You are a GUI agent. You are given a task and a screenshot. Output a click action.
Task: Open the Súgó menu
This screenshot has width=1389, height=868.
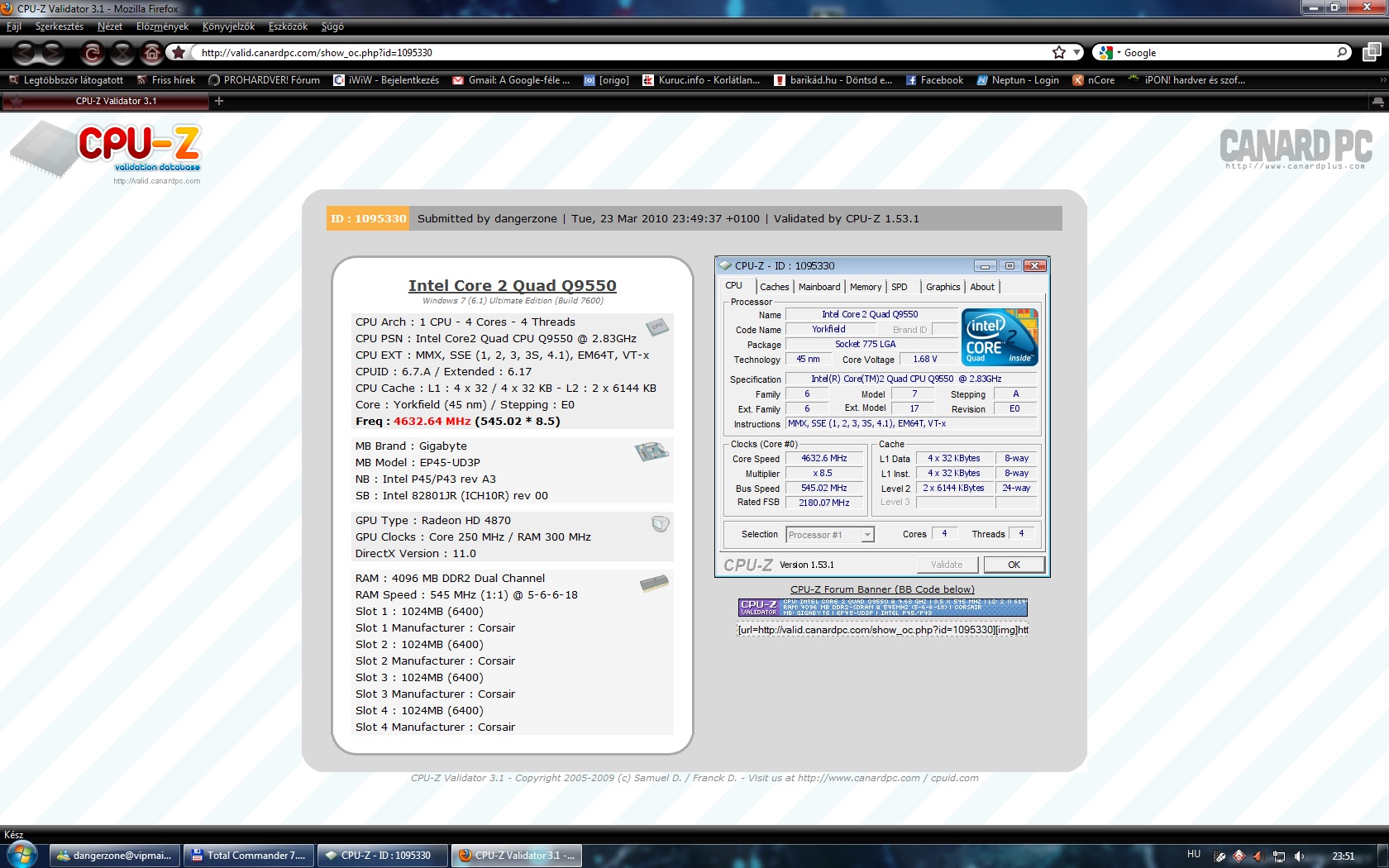pos(332,26)
